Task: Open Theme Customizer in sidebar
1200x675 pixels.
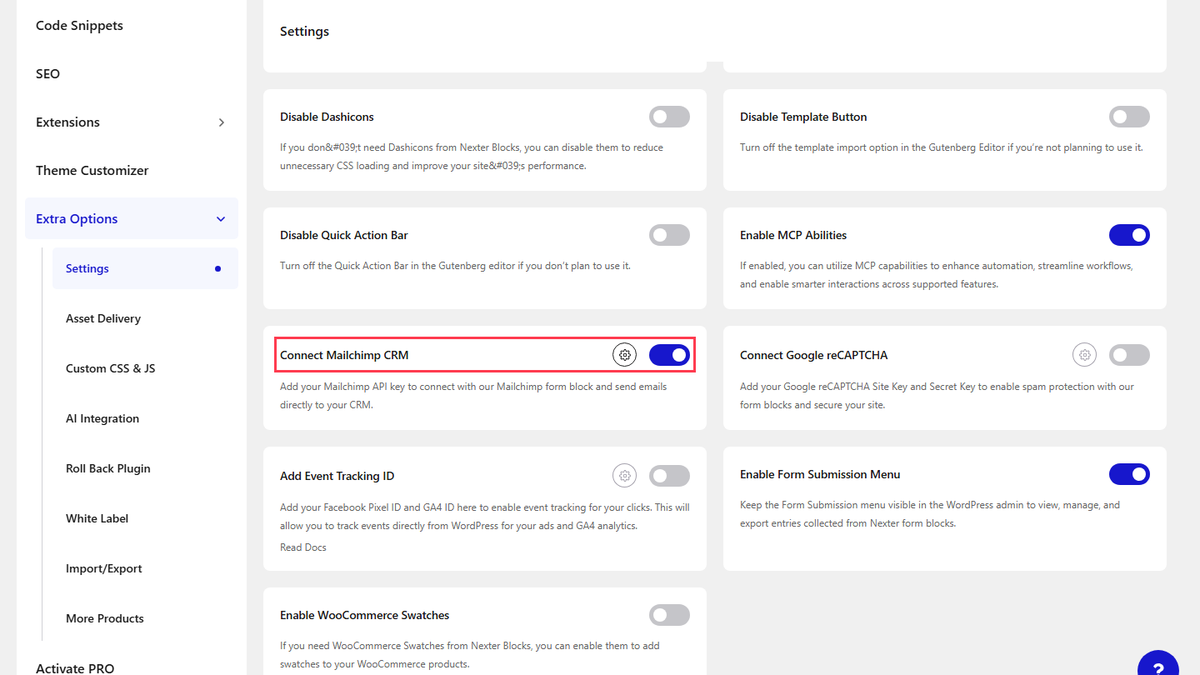Action: pyautogui.click(x=92, y=170)
